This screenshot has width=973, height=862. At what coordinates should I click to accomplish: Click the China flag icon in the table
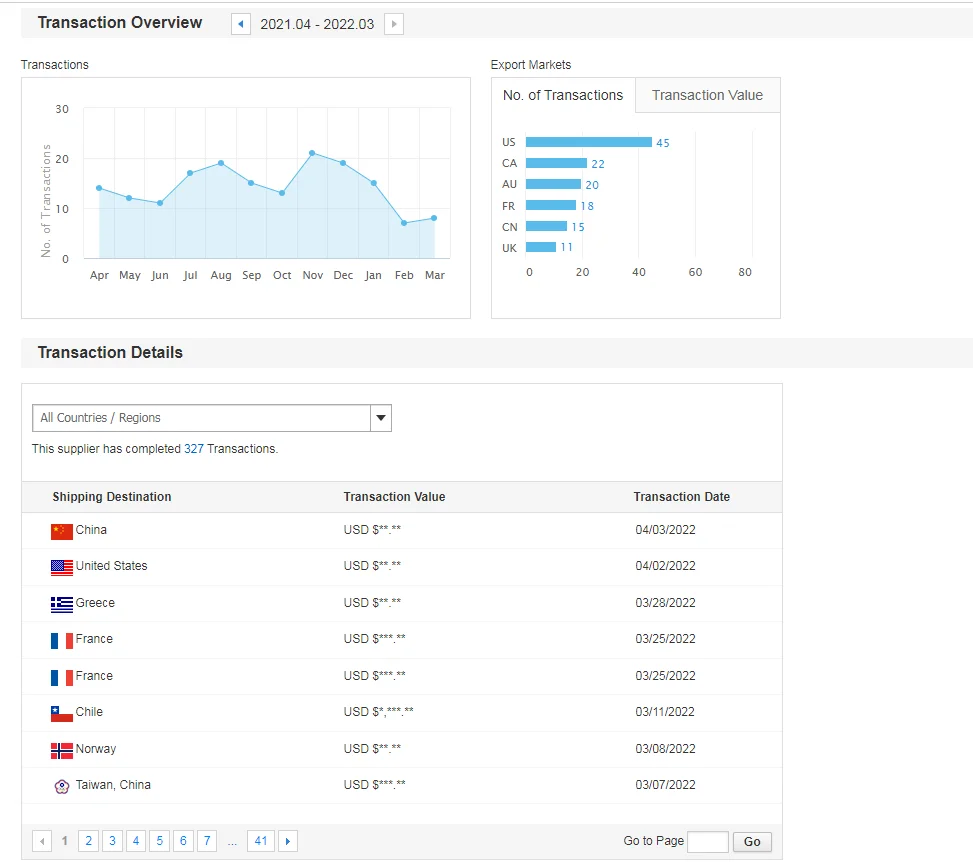62,531
